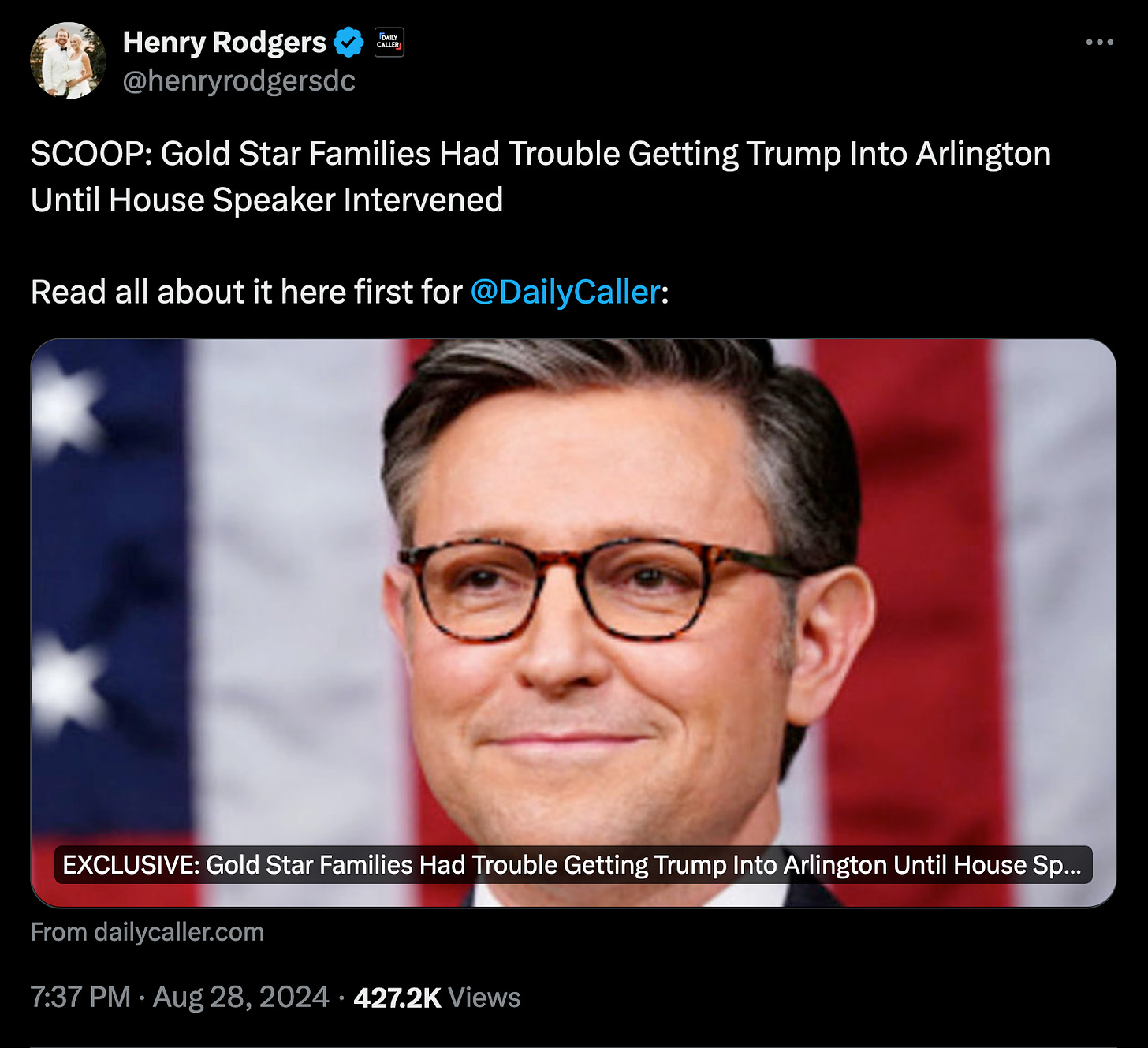Click the blue verified checkmark badge
The width and height of the screenshot is (1148, 1048).
(x=348, y=42)
